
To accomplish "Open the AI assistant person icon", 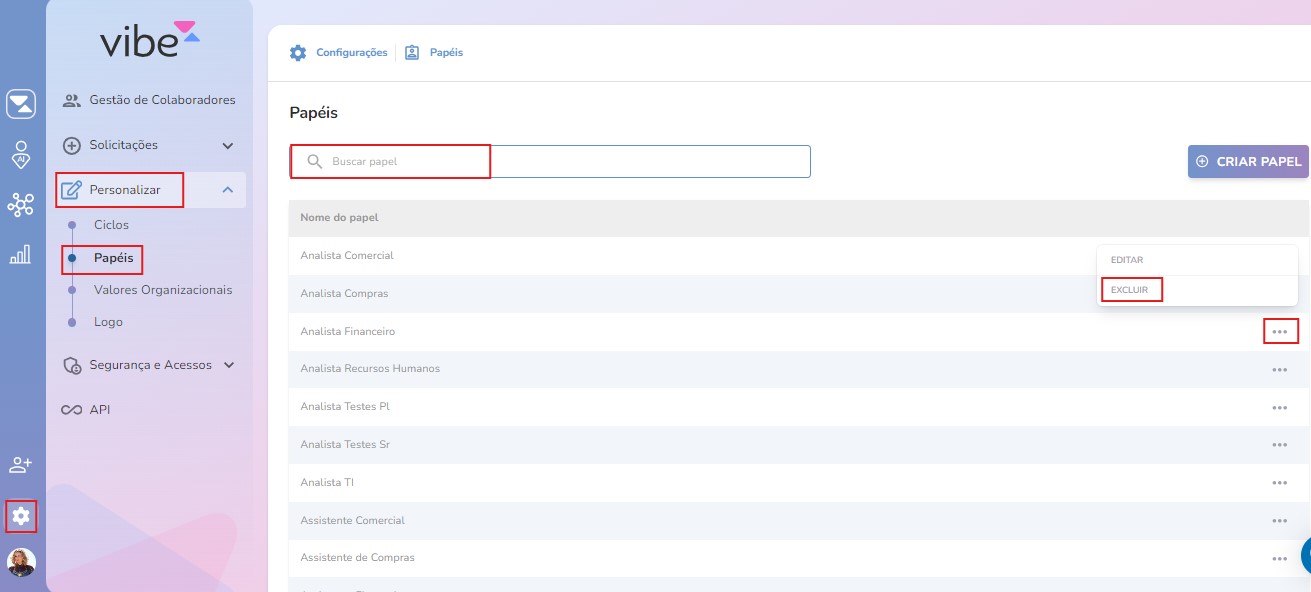I will (x=21, y=154).
